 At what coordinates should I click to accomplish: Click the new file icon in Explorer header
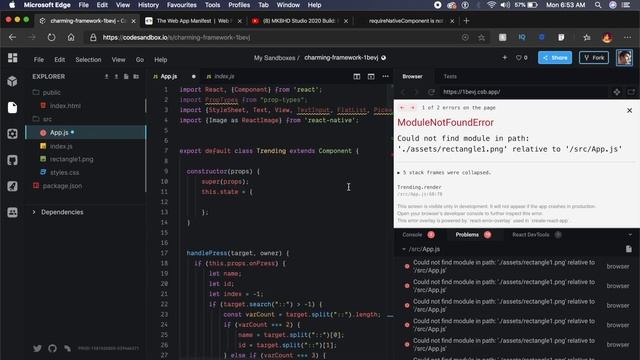(x=126, y=76)
